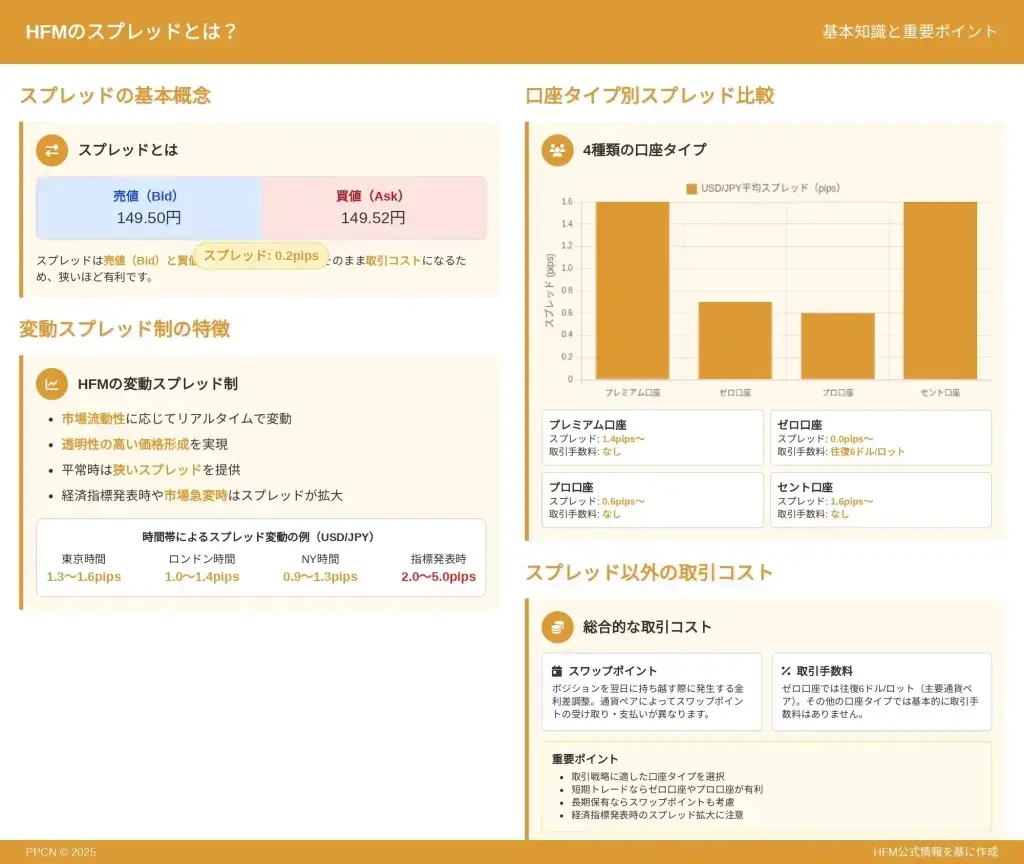The width and height of the screenshot is (1024, 864).
Task: Click the 指標発表時 2.0〜5.0pips value
Action: (438, 577)
